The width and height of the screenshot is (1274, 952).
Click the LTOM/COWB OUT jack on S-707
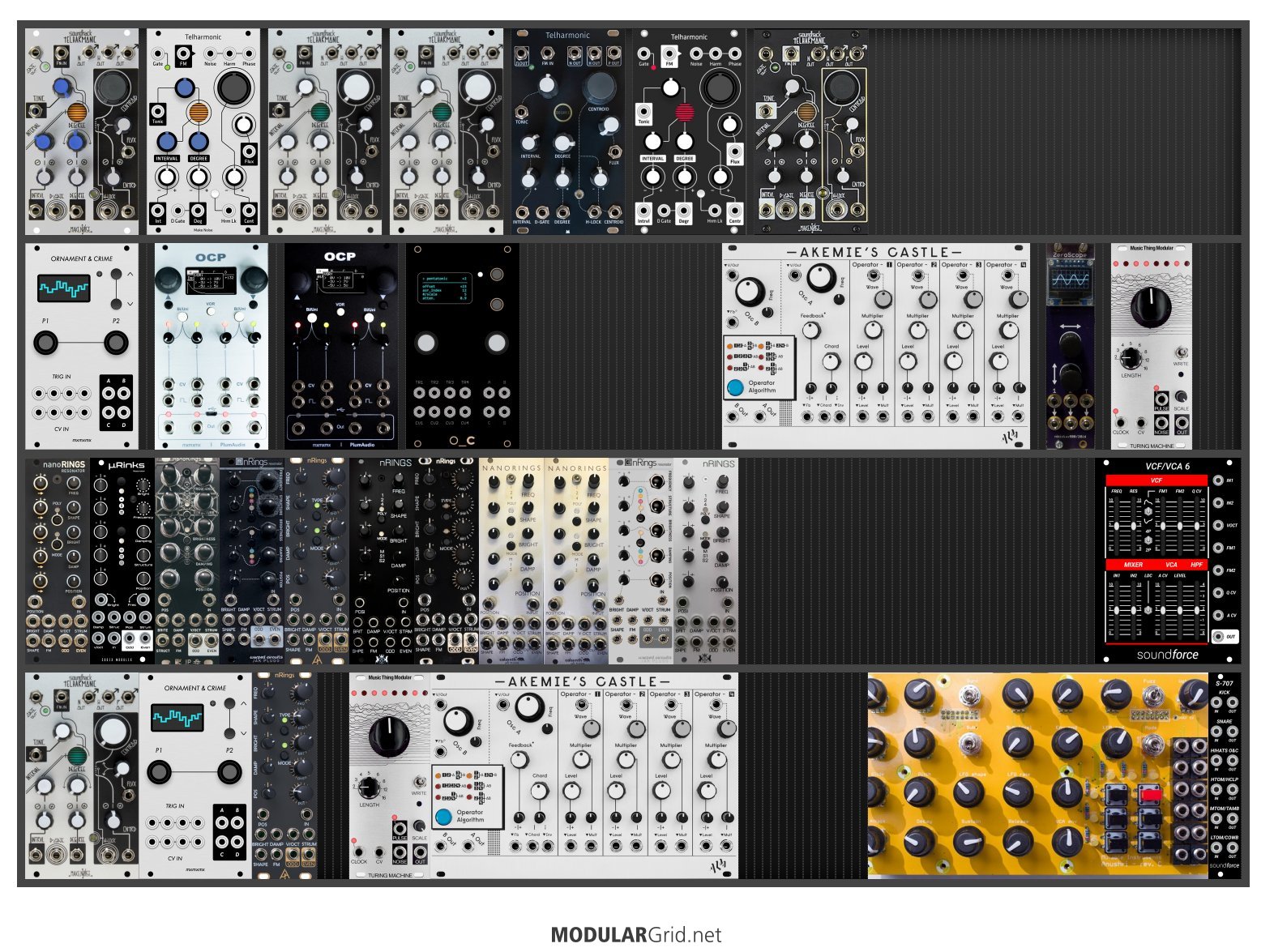click(1232, 848)
